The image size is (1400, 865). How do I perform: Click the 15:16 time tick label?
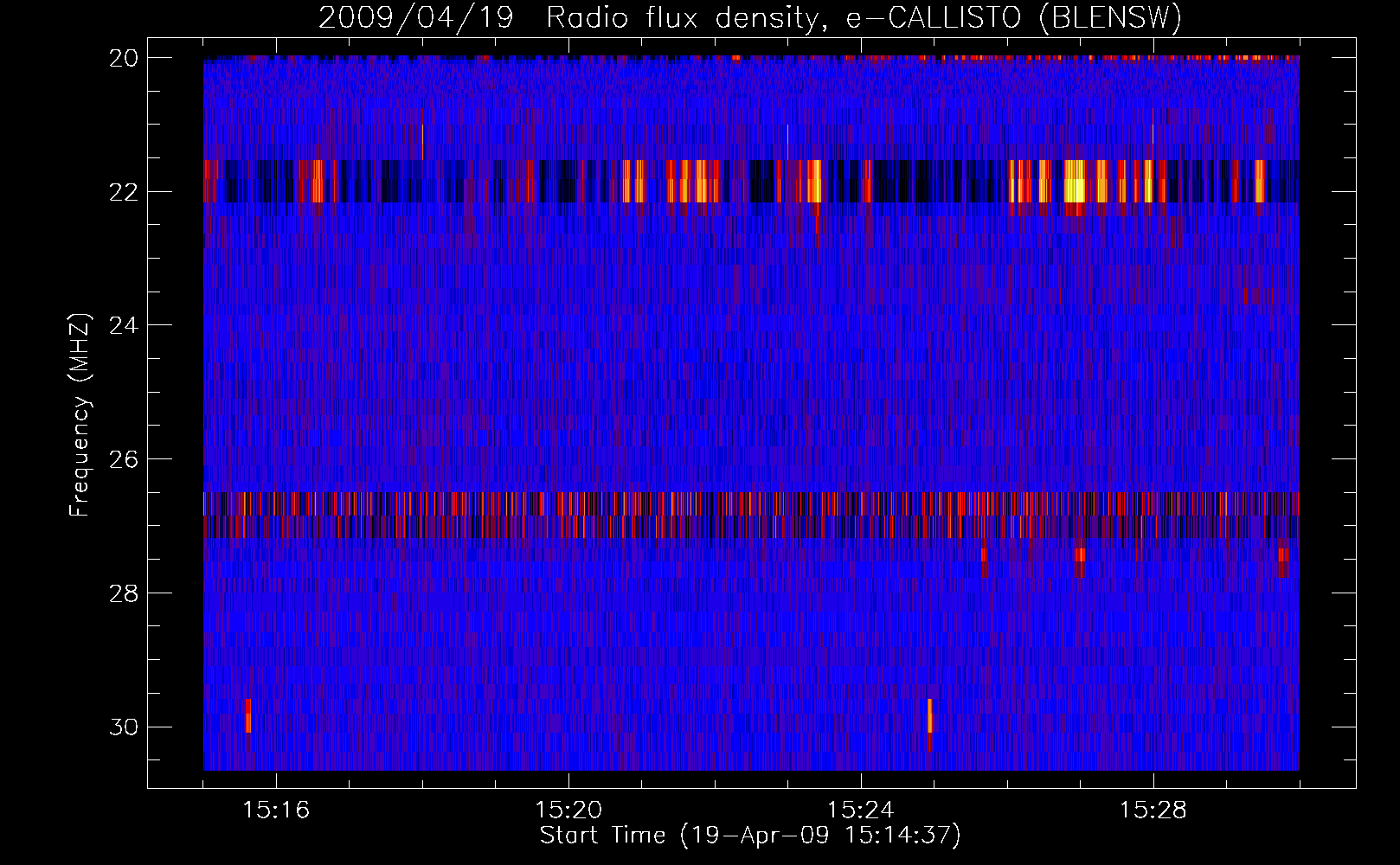276,811
